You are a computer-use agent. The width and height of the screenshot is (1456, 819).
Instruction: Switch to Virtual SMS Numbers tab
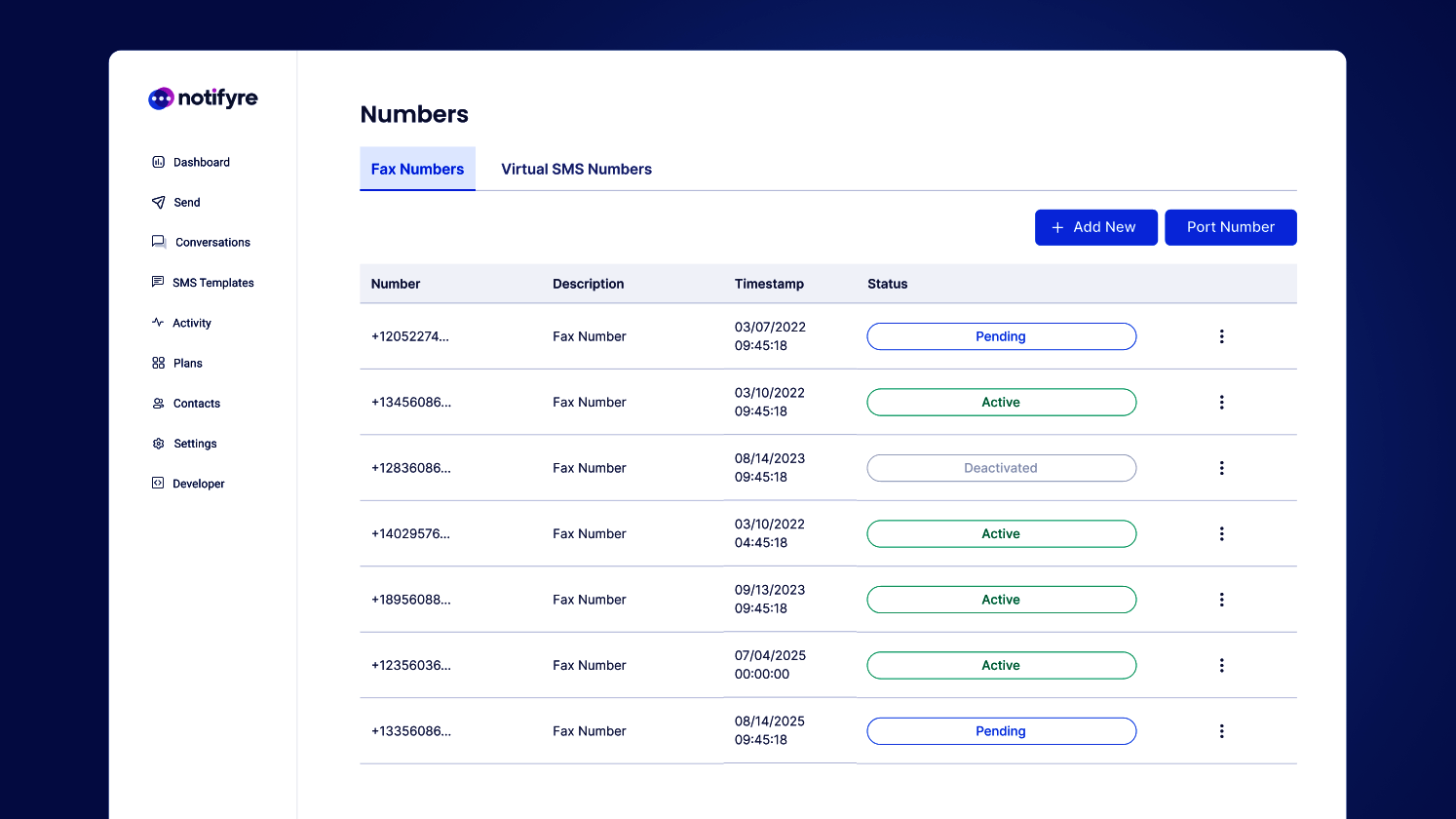[x=576, y=170]
